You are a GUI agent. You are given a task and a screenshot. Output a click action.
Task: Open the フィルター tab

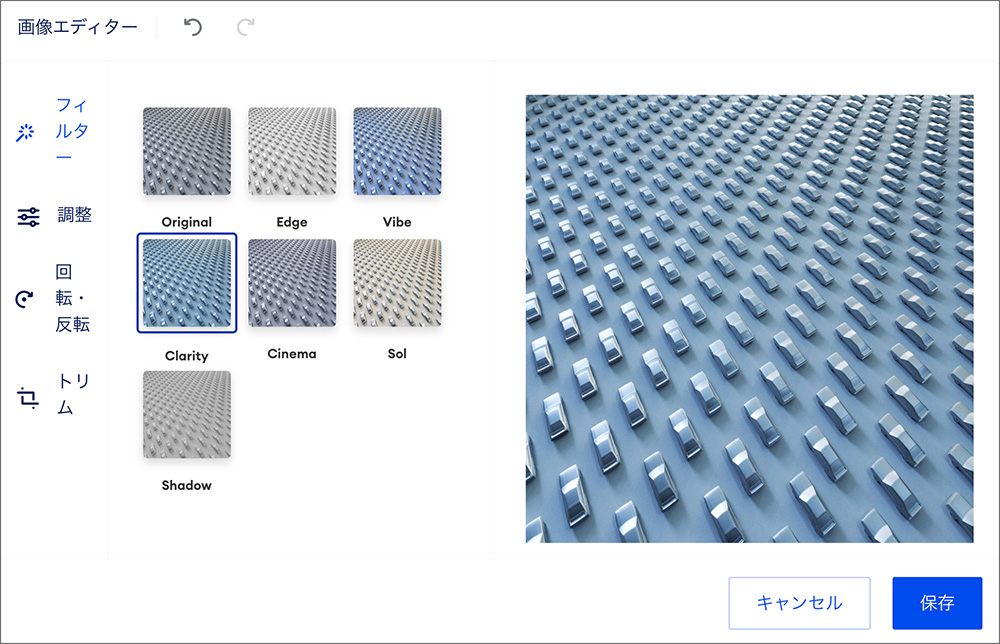pos(54,131)
